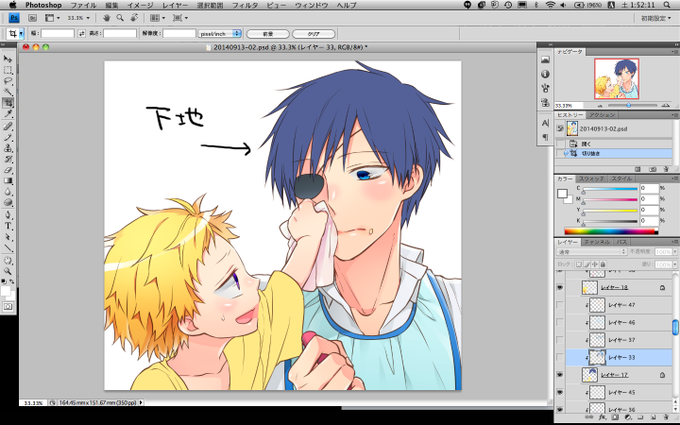This screenshot has height=425, width=680.
Task: Add layer style fx button
Action: (x=602, y=417)
